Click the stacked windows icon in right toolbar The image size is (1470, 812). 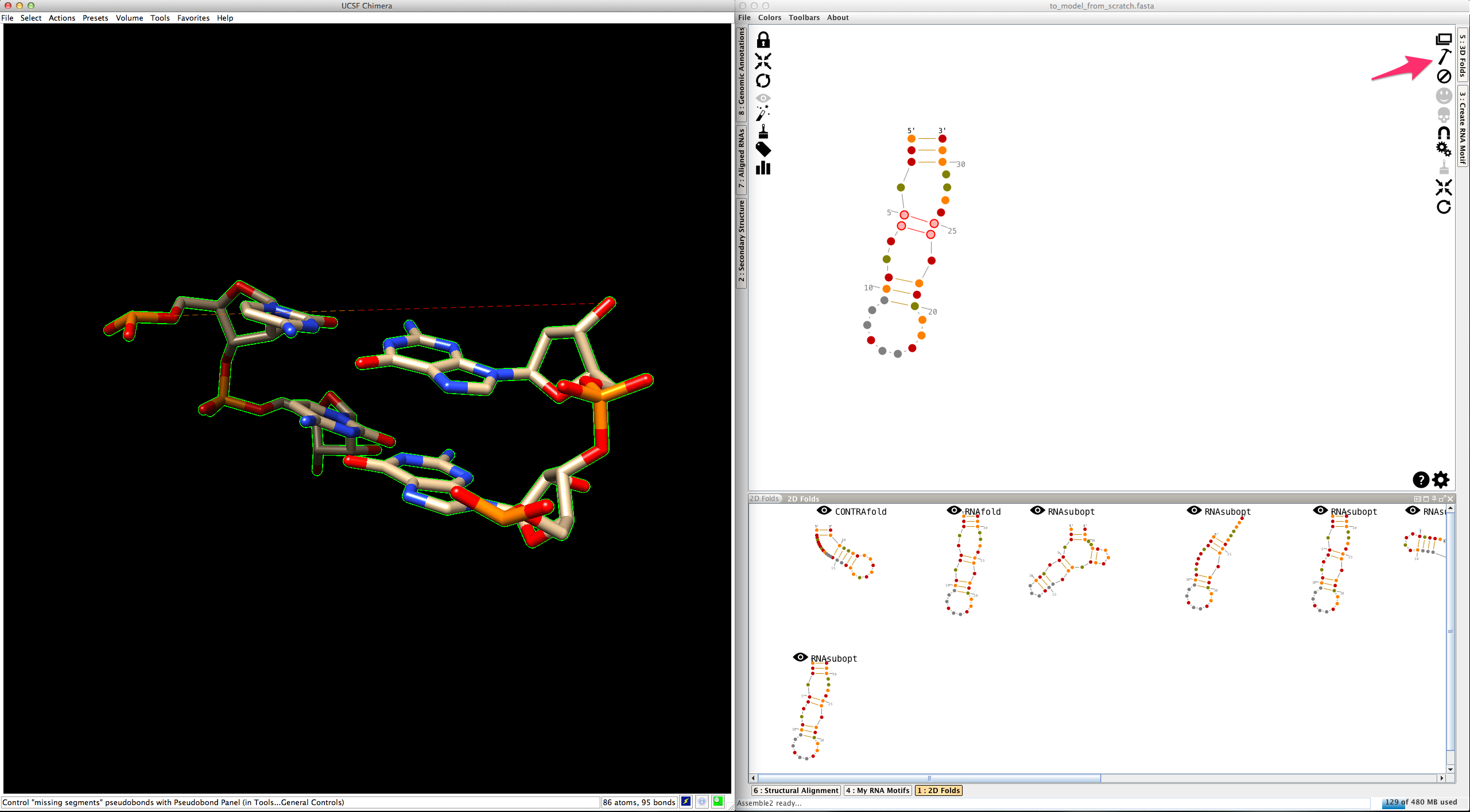click(1444, 39)
